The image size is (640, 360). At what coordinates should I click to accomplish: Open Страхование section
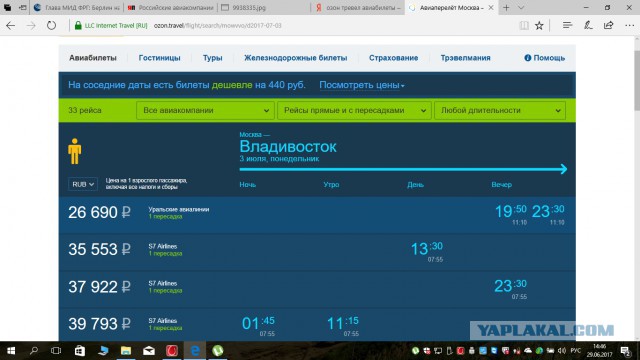pyautogui.click(x=393, y=58)
